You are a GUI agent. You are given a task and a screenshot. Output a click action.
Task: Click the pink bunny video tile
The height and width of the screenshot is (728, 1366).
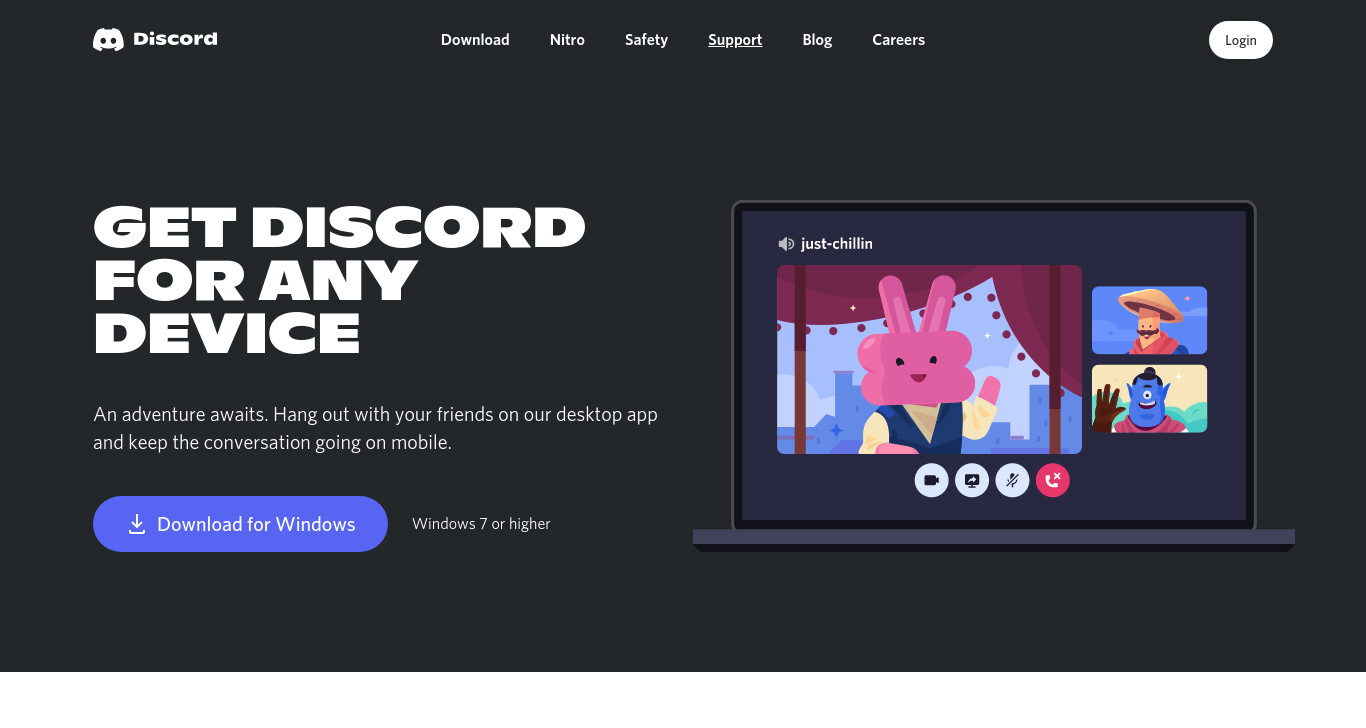[x=929, y=359]
